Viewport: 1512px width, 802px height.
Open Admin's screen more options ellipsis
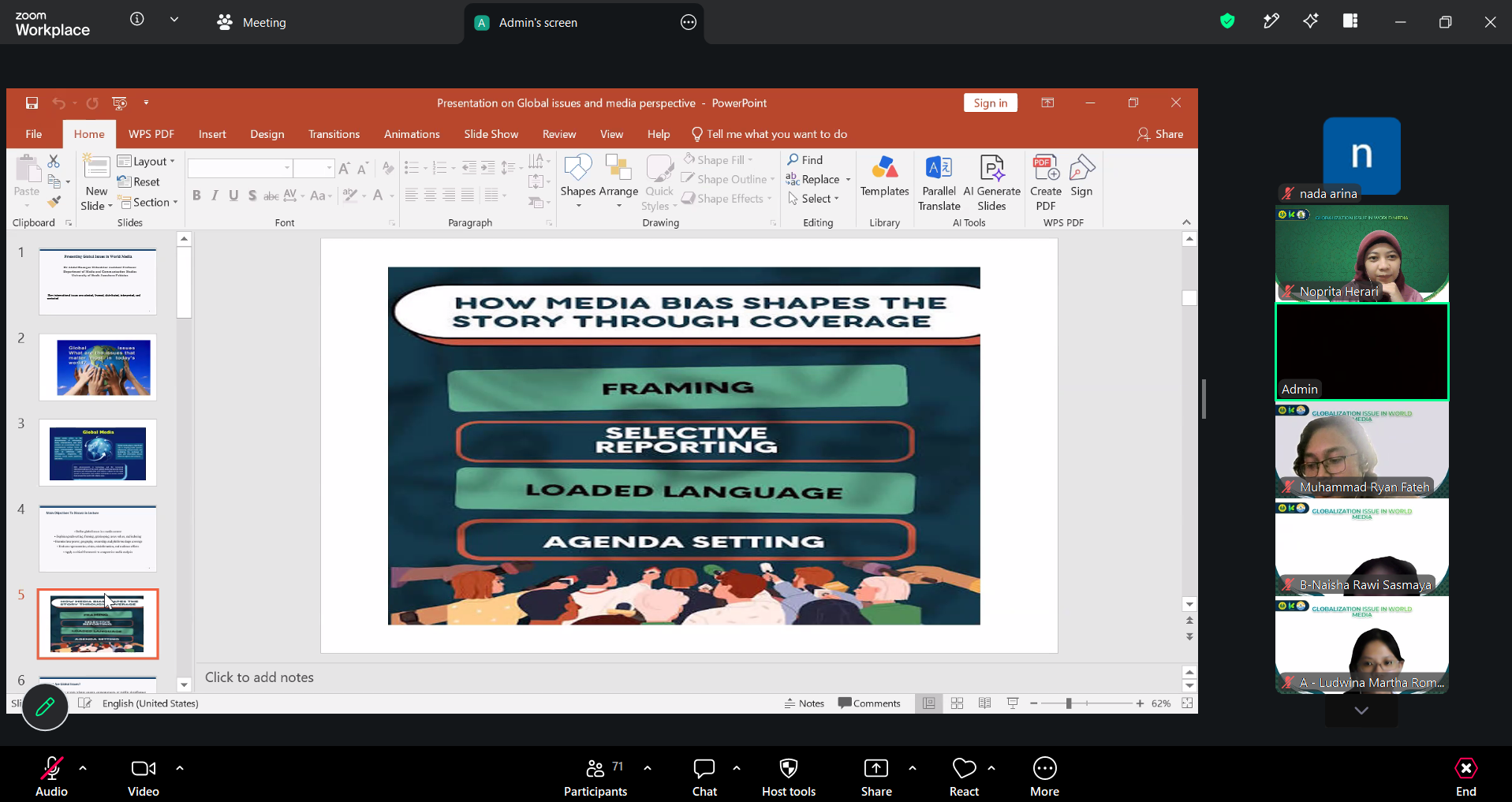(x=689, y=22)
